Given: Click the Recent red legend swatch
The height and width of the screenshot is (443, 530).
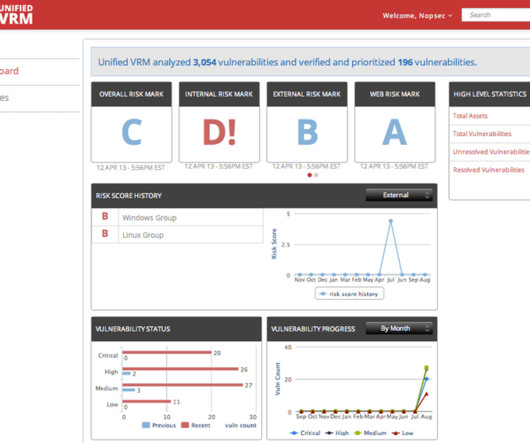Looking at the screenshot, I should click(185, 425).
